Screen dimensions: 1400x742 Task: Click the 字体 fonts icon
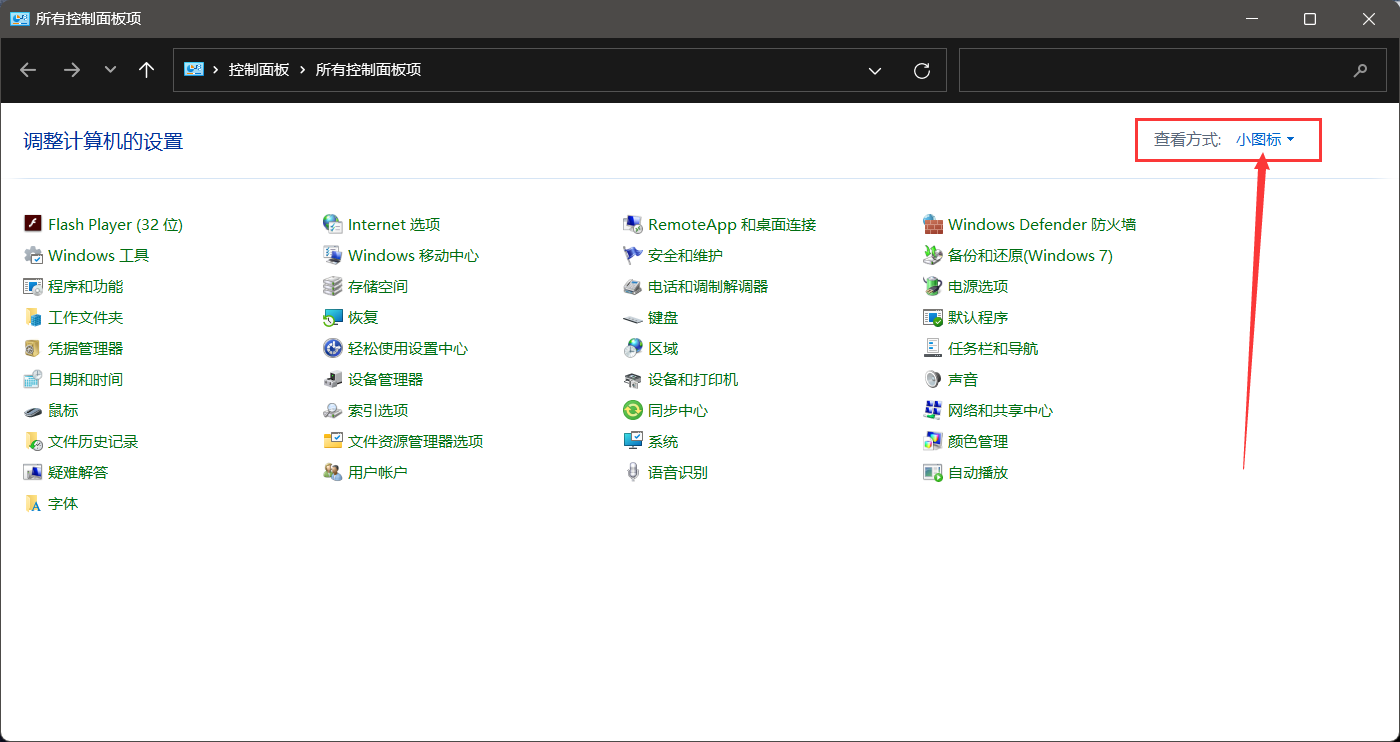pyautogui.click(x=33, y=503)
